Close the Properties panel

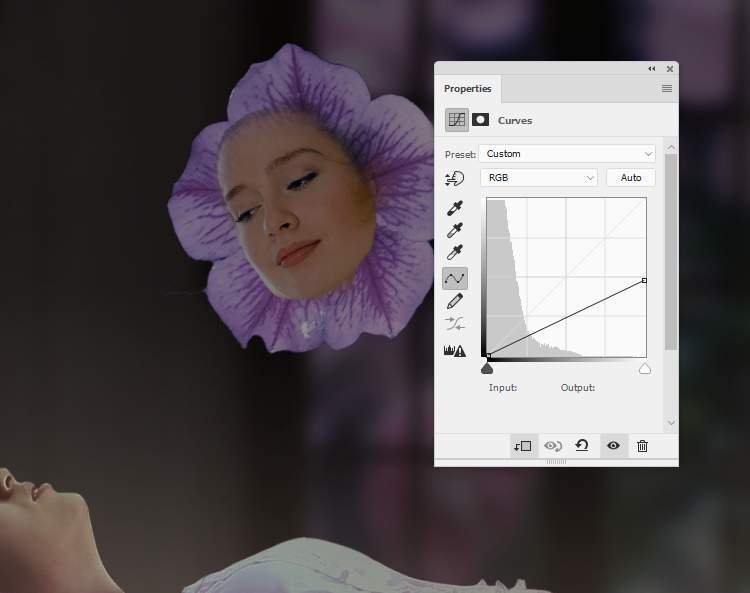pyautogui.click(x=670, y=69)
